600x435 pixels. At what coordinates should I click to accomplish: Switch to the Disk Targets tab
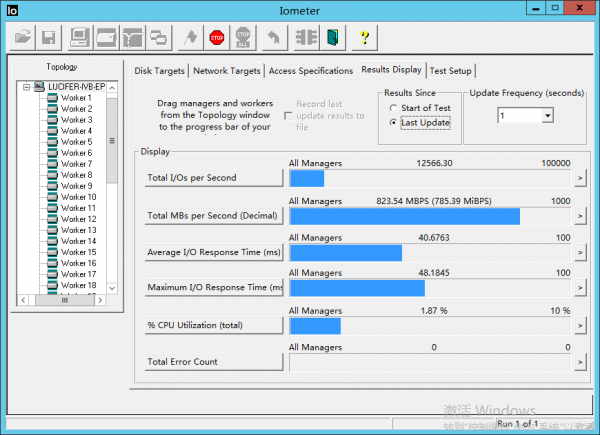(x=160, y=71)
